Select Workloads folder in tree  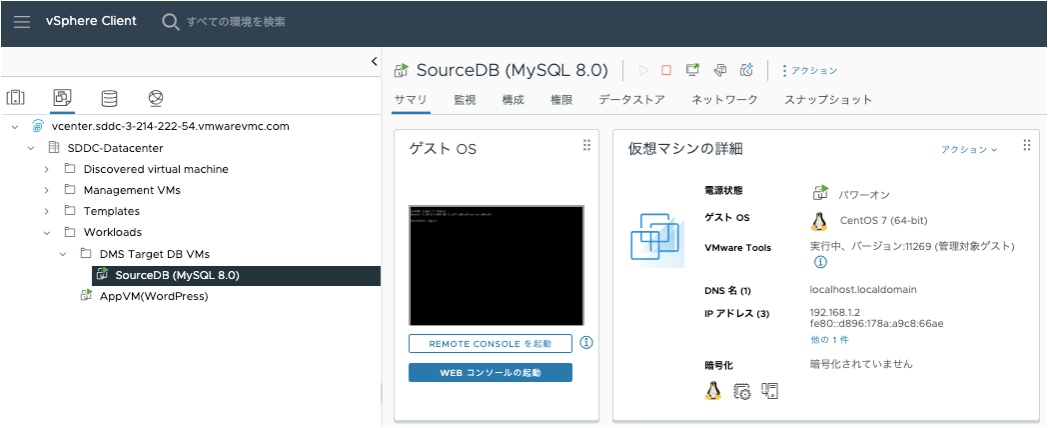(112, 233)
